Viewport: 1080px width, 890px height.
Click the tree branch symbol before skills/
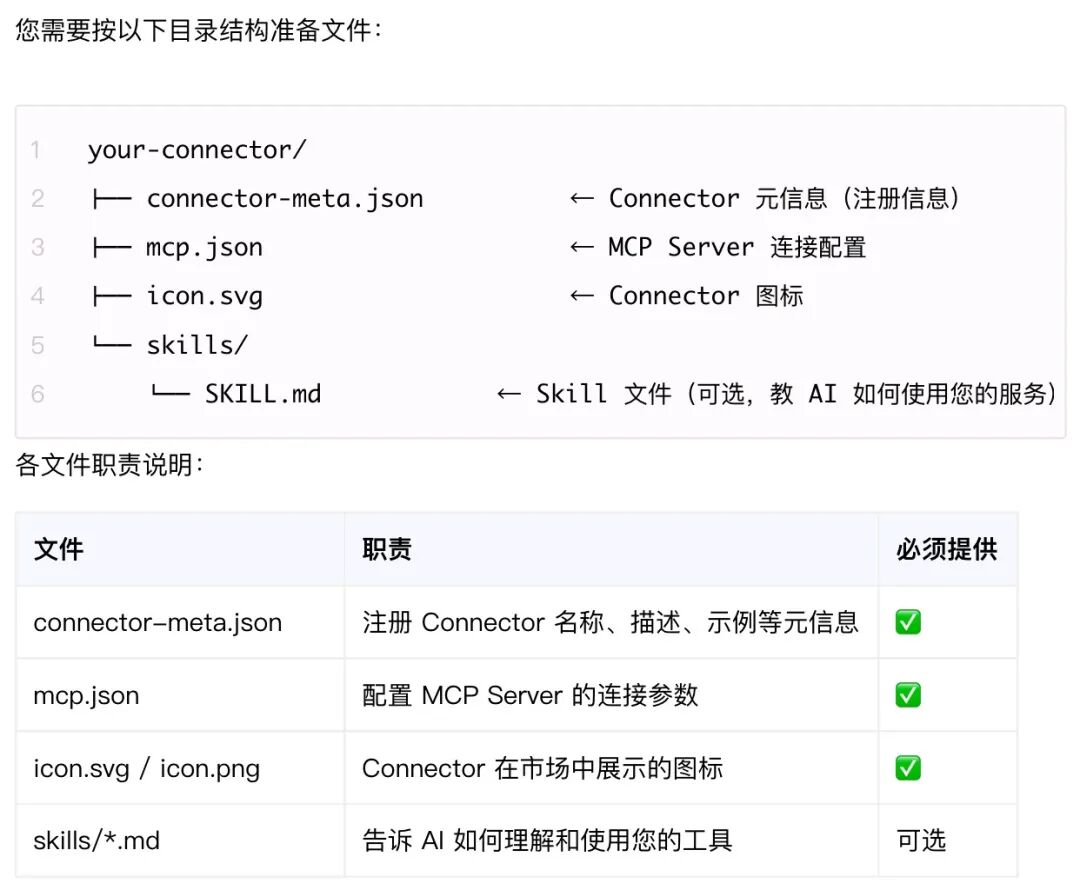(112, 342)
